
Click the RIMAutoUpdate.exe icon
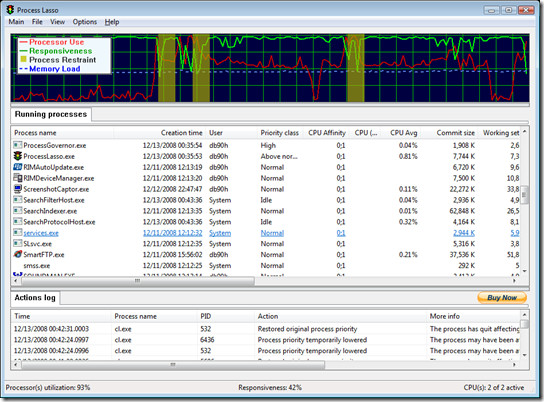pyautogui.click(x=17, y=167)
